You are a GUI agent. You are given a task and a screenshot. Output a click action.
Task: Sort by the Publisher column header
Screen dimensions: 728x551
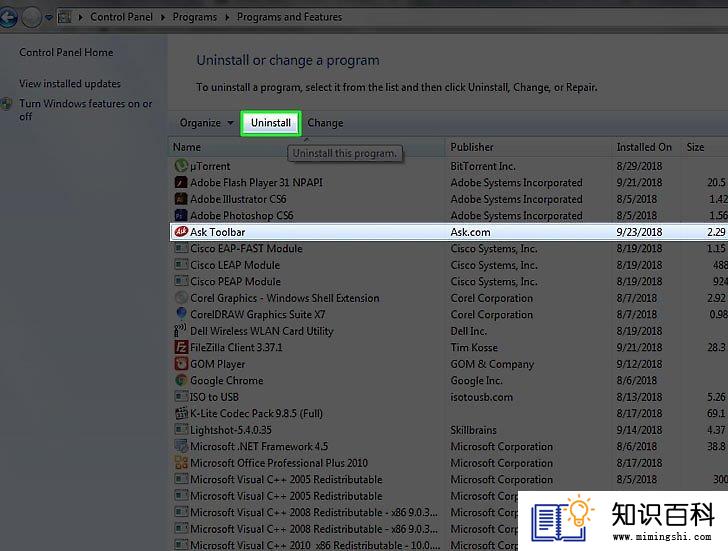[528, 147]
